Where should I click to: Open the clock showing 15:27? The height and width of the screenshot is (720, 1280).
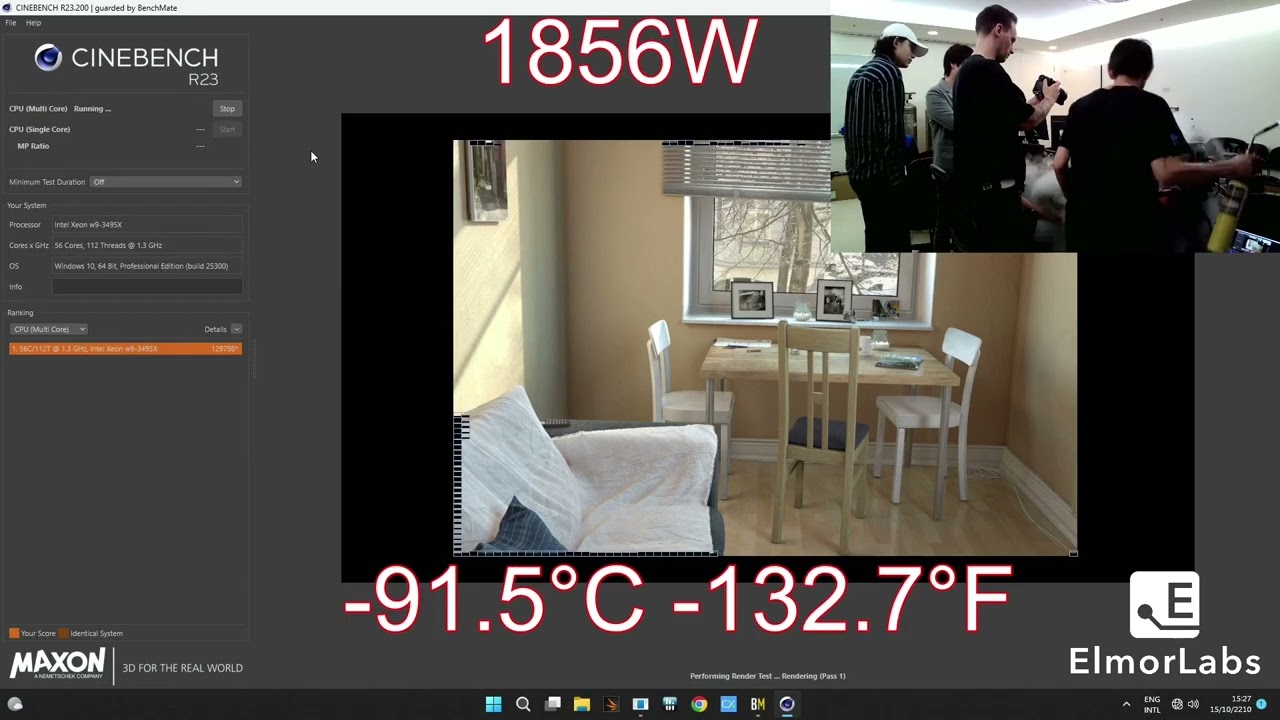coord(1230,704)
